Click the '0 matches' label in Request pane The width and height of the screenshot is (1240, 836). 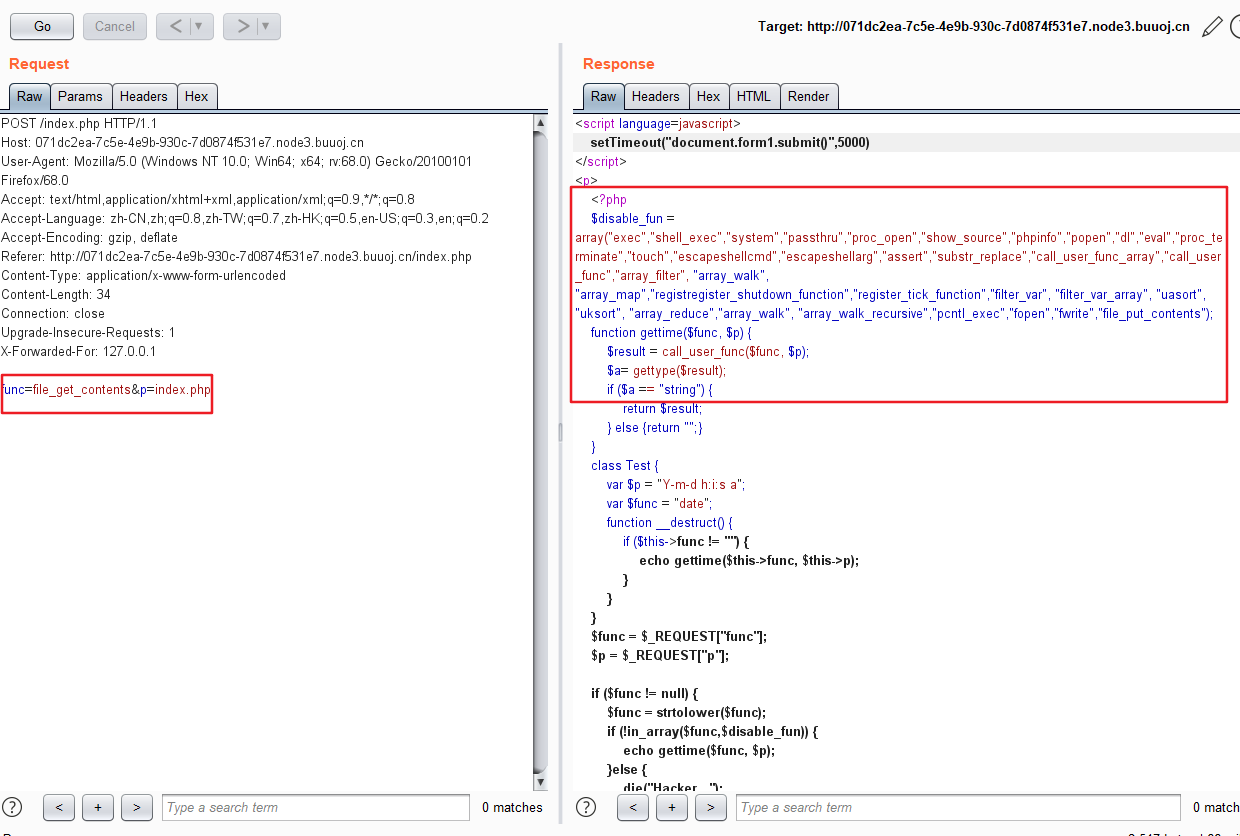point(512,808)
